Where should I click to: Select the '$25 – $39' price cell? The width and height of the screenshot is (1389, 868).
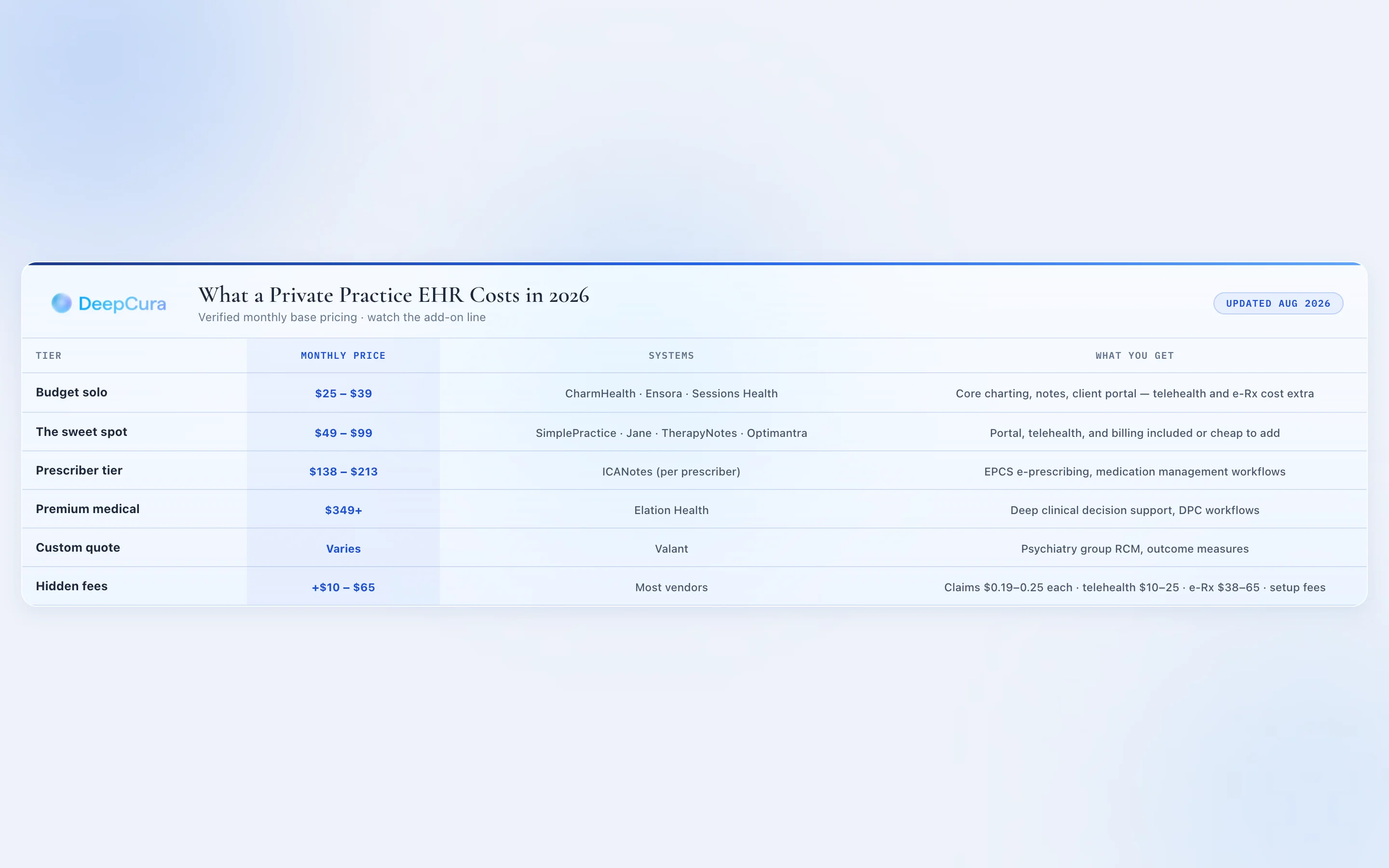(343, 393)
